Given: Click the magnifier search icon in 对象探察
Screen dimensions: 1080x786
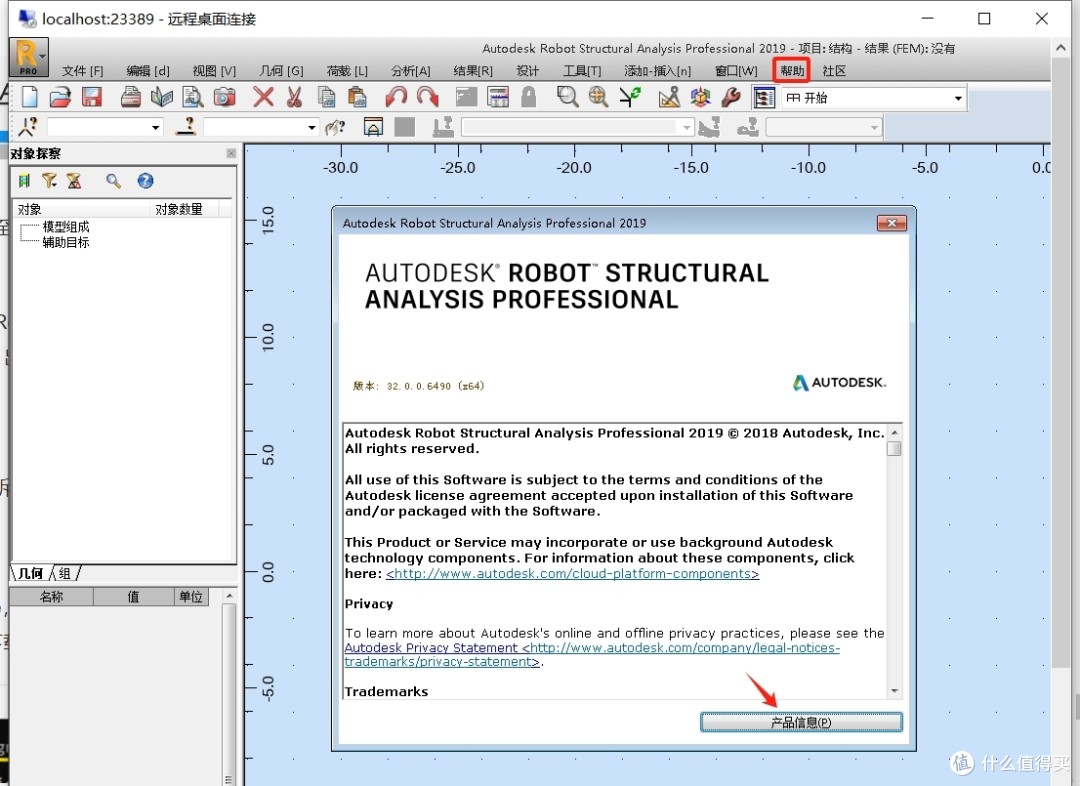Looking at the screenshot, I should pyautogui.click(x=113, y=180).
